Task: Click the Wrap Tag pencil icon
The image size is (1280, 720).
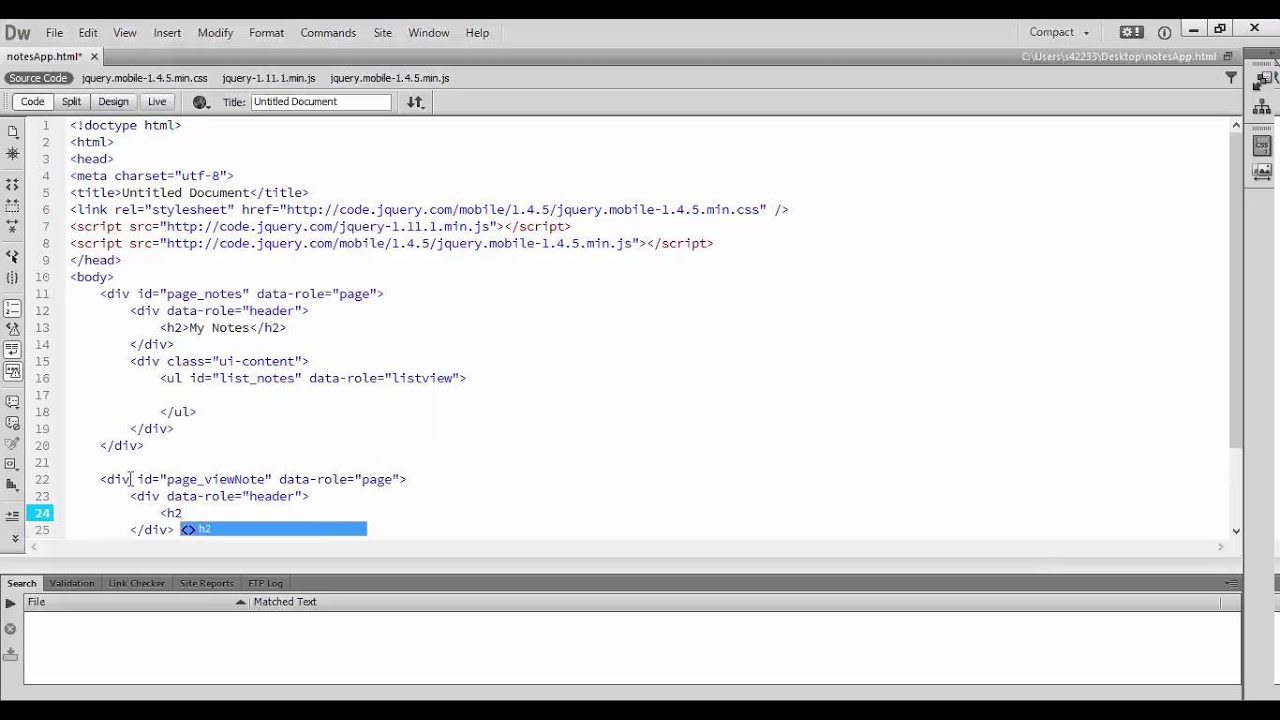Action: (12, 444)
